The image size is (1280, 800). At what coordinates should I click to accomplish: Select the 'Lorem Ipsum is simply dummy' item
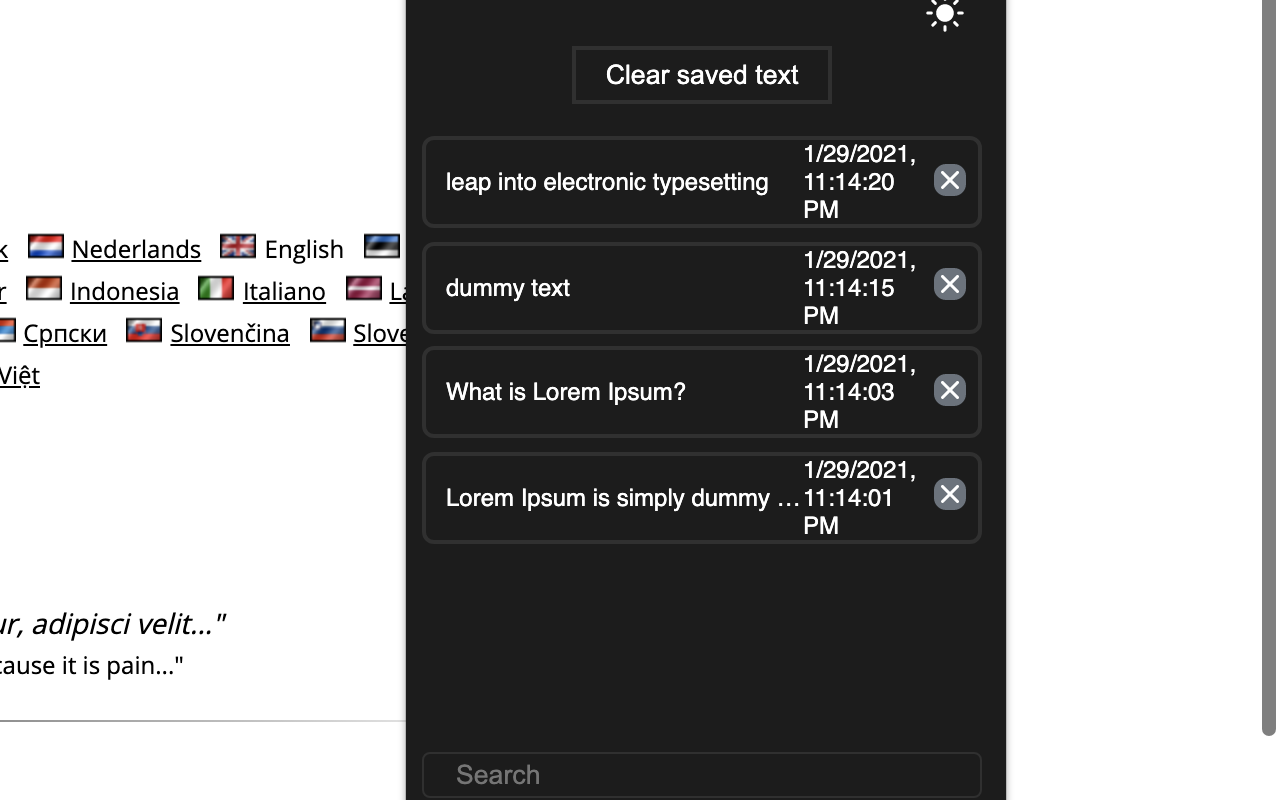[621, 498]
